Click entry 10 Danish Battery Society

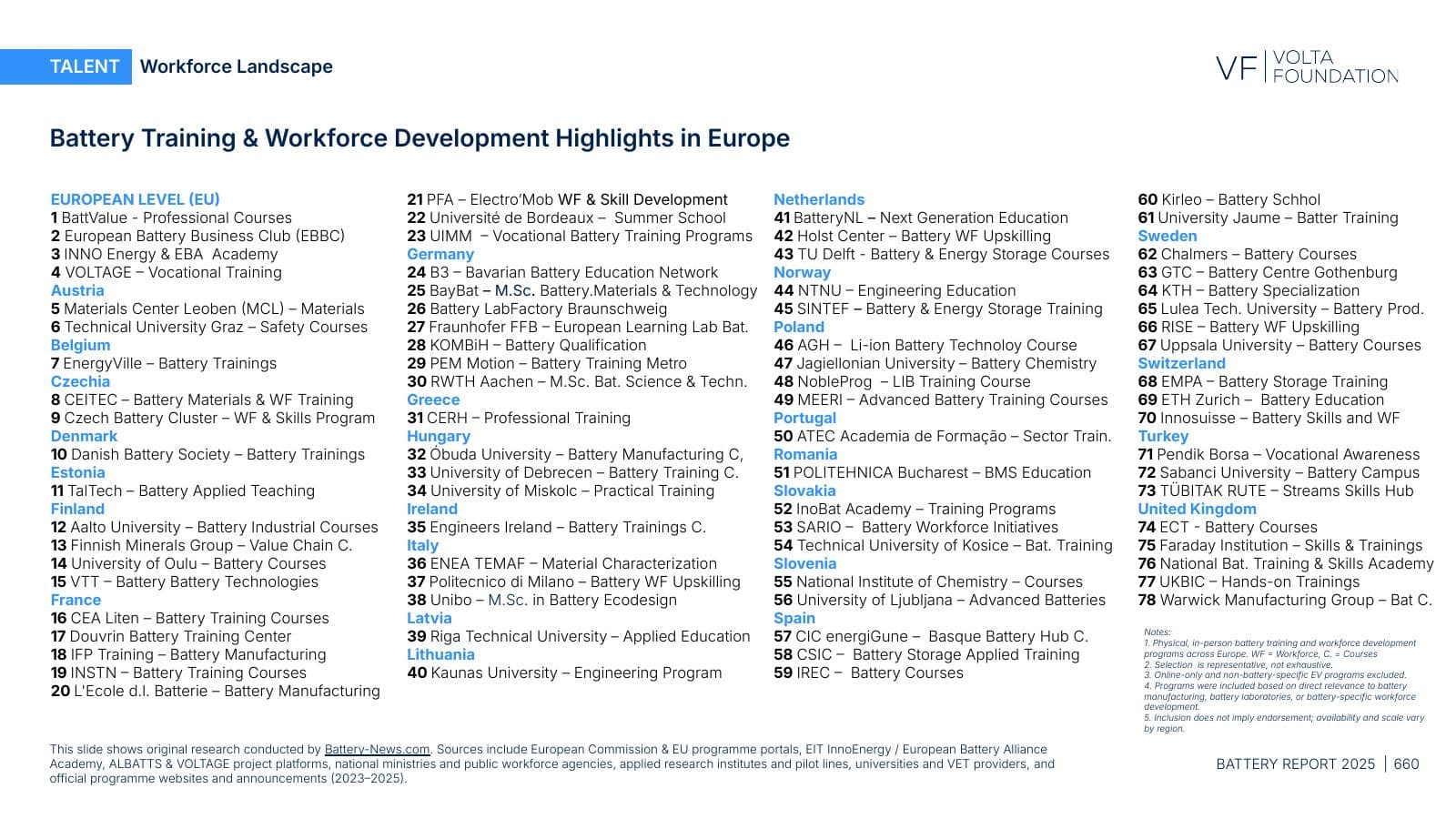[x=207, y=454]
